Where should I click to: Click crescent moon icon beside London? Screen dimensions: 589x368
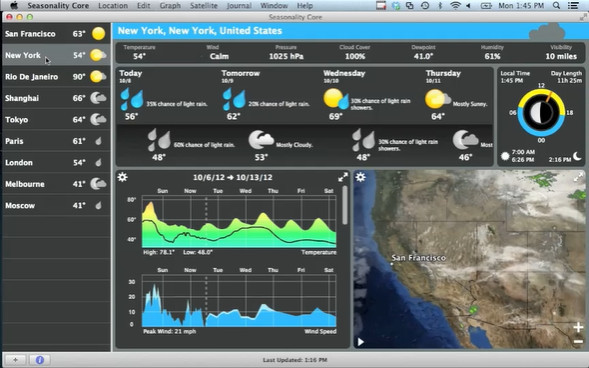[98, 163]
